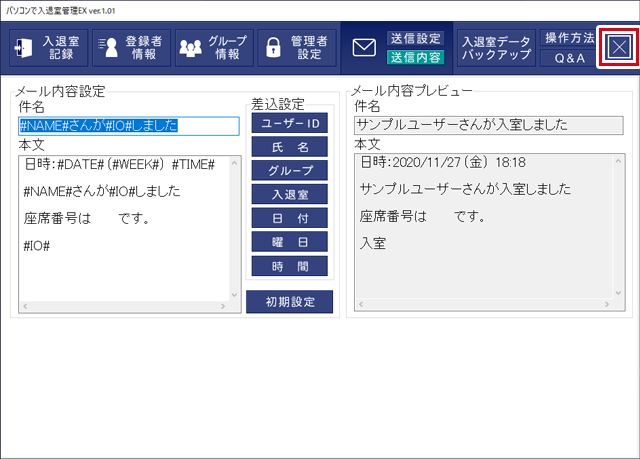
Task: Insert ユーザーID merge field
Action: click(290, 123)
